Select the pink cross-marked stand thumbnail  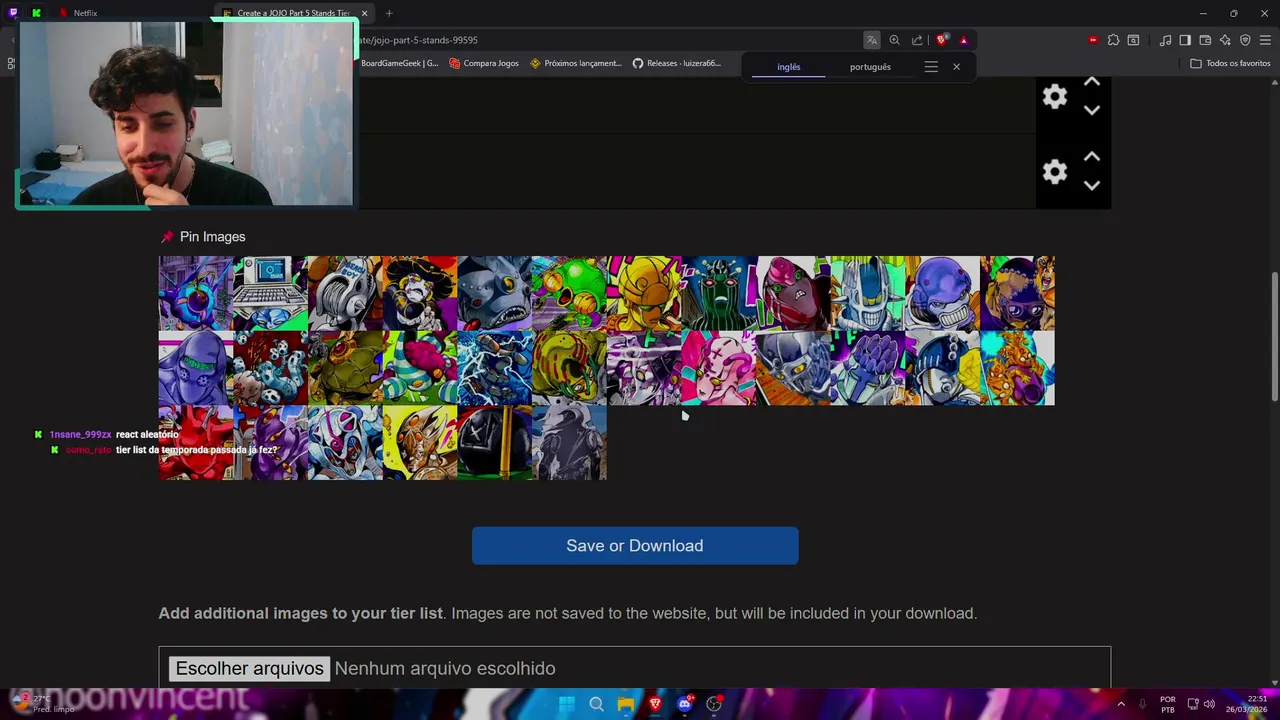click(719, 368)
